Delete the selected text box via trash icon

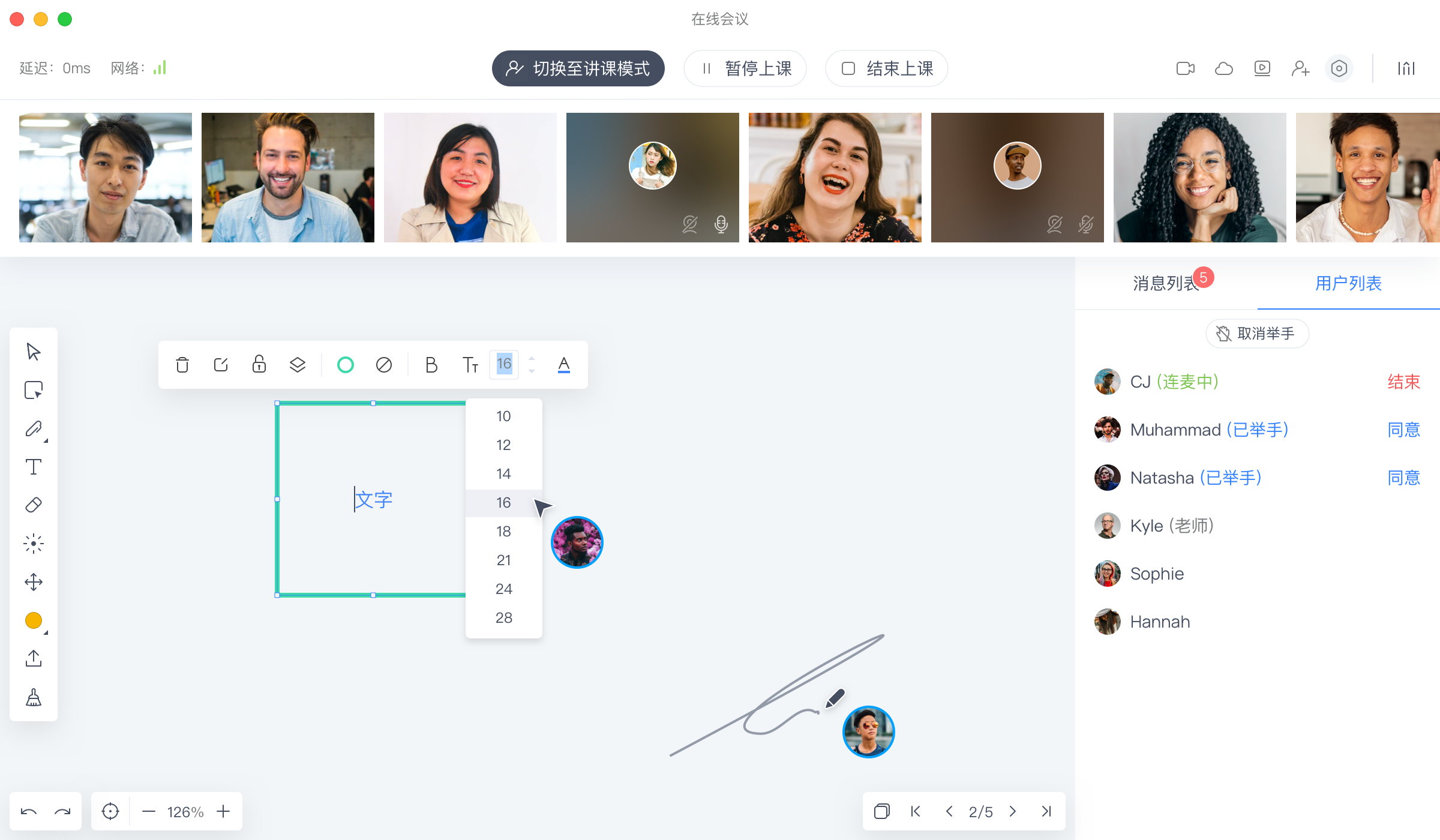pos(183,364)
